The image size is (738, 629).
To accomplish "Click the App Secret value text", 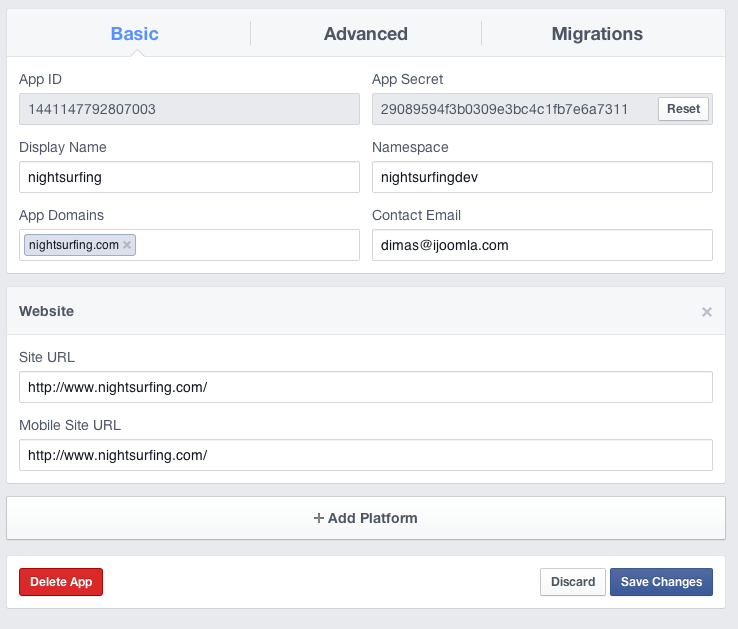I will coord(504,109).
